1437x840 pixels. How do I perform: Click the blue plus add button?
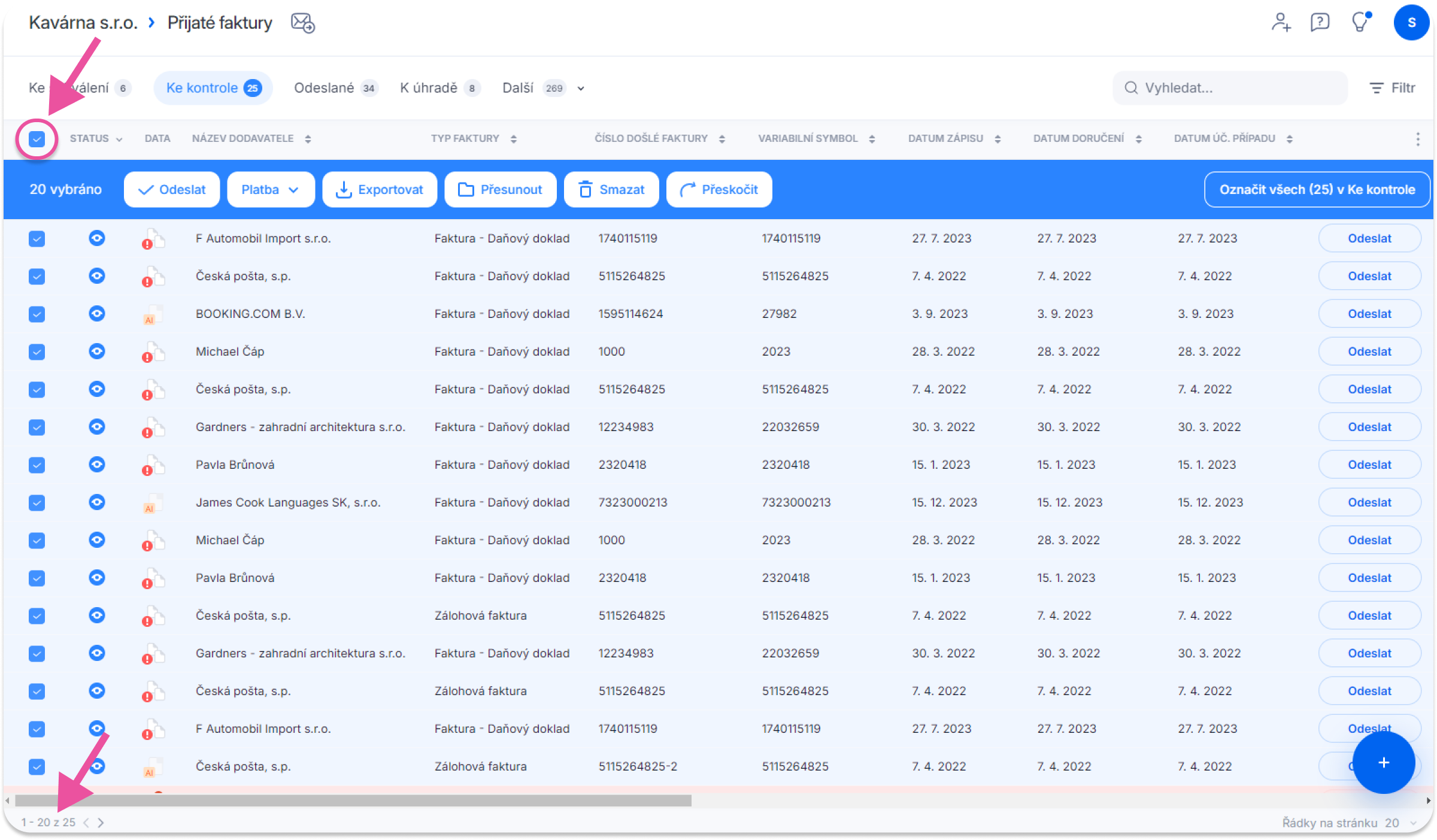[1383, 762]
